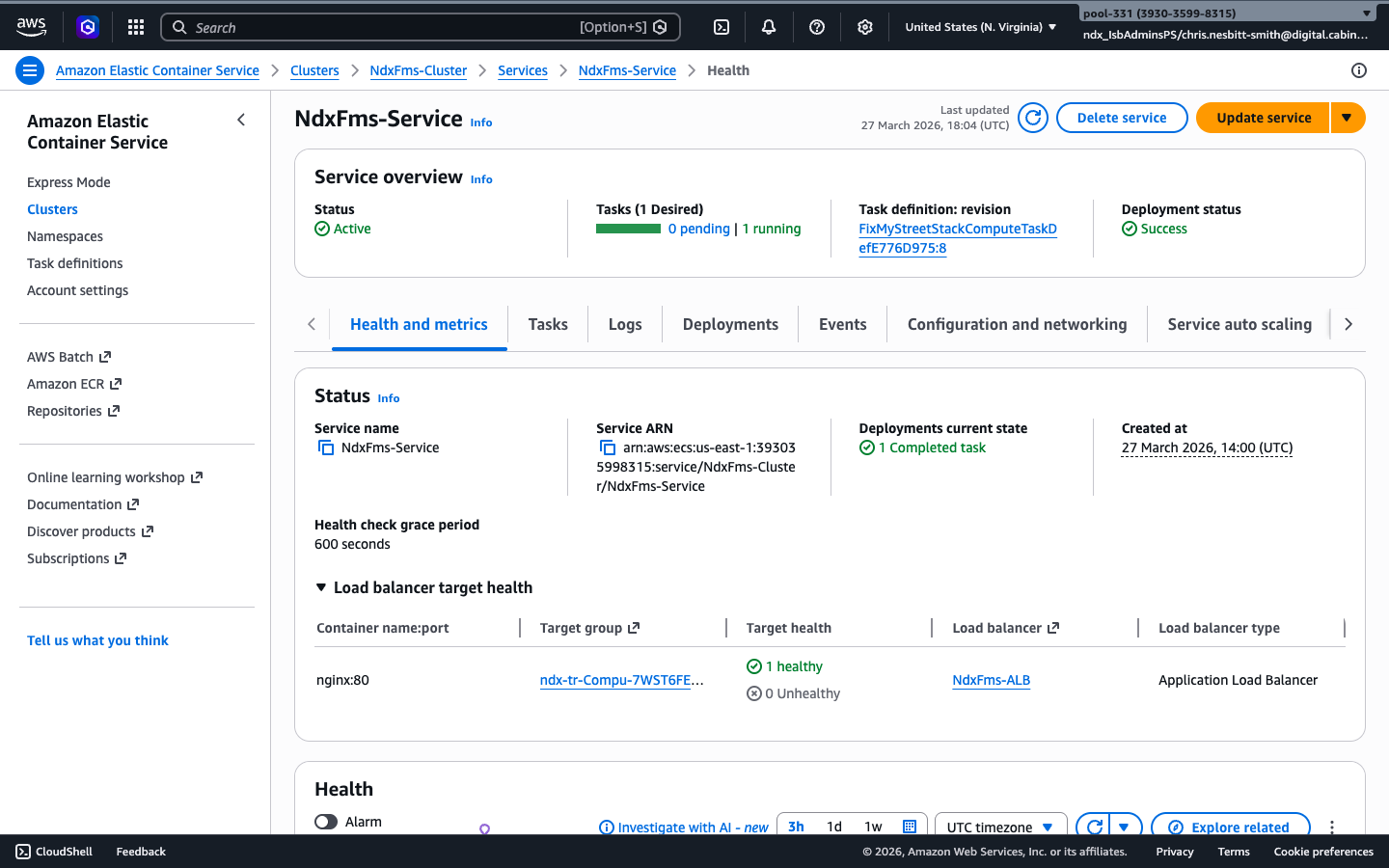Image resolution: width=1389 pixels, height=868 pixels.
Task: Open the CloudShell terminal icon
Action: pyautogui.click(x=22, y=852)
